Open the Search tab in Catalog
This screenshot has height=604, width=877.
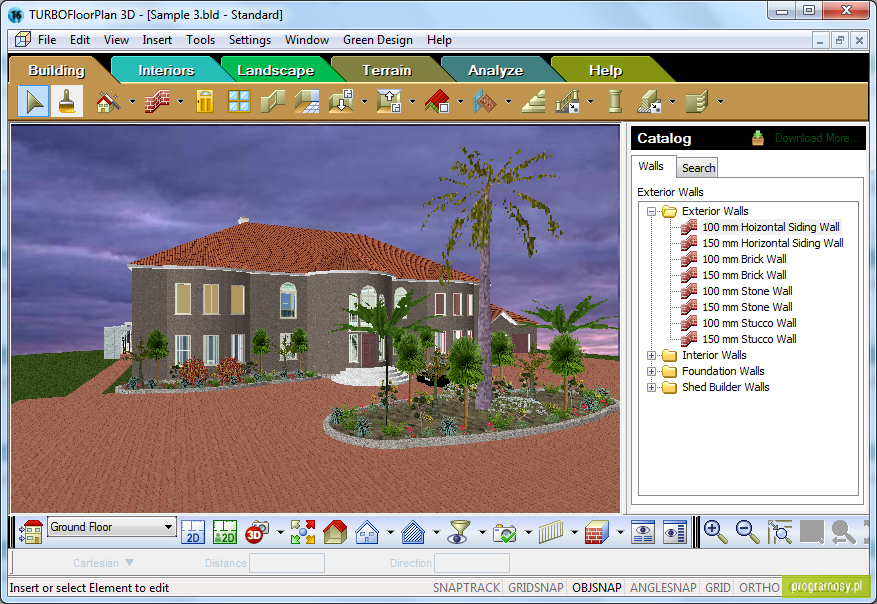coord(698,168)
